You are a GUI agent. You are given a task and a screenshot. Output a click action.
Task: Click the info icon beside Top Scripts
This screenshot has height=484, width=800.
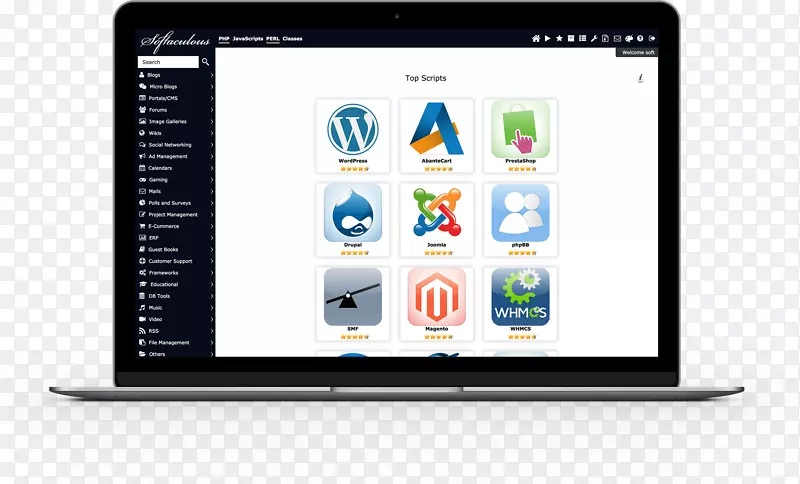tap(640, 78)
